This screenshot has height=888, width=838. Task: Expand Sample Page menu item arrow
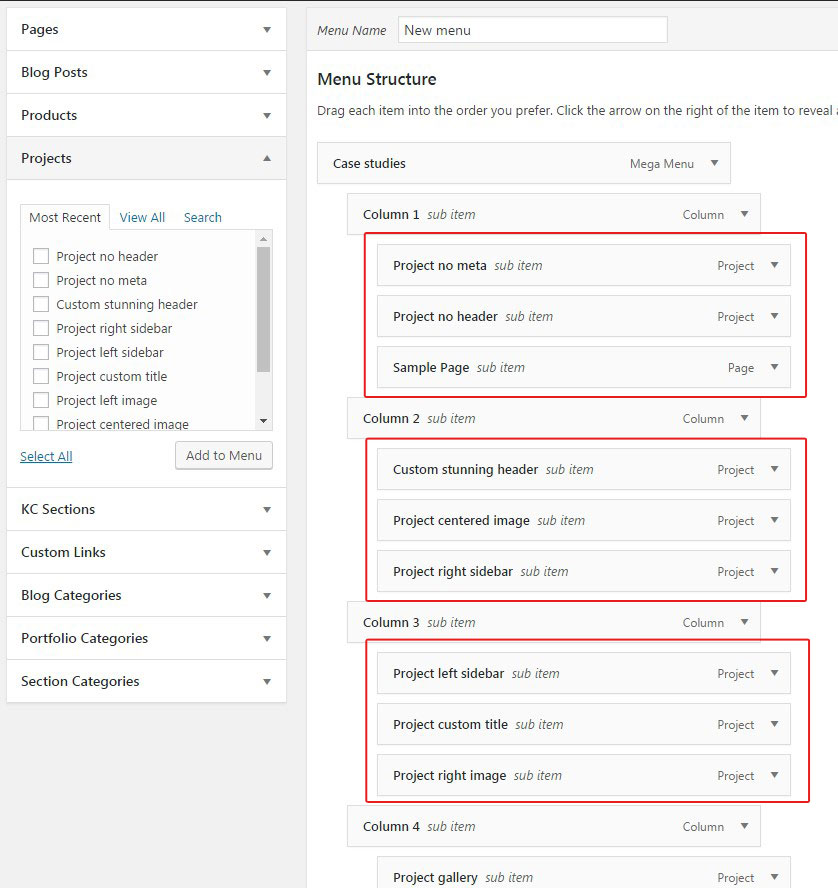tap(774, 367)
